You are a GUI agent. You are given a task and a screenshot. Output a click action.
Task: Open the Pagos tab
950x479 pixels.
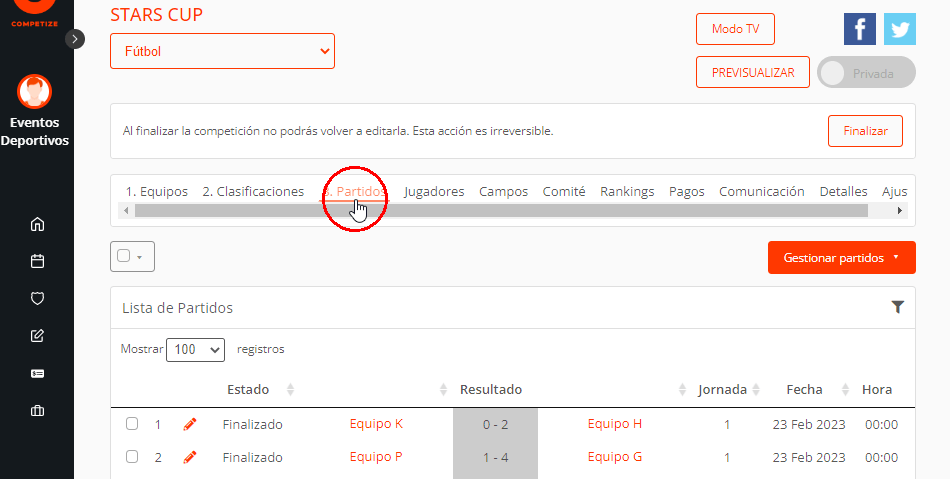pos(686,191)
